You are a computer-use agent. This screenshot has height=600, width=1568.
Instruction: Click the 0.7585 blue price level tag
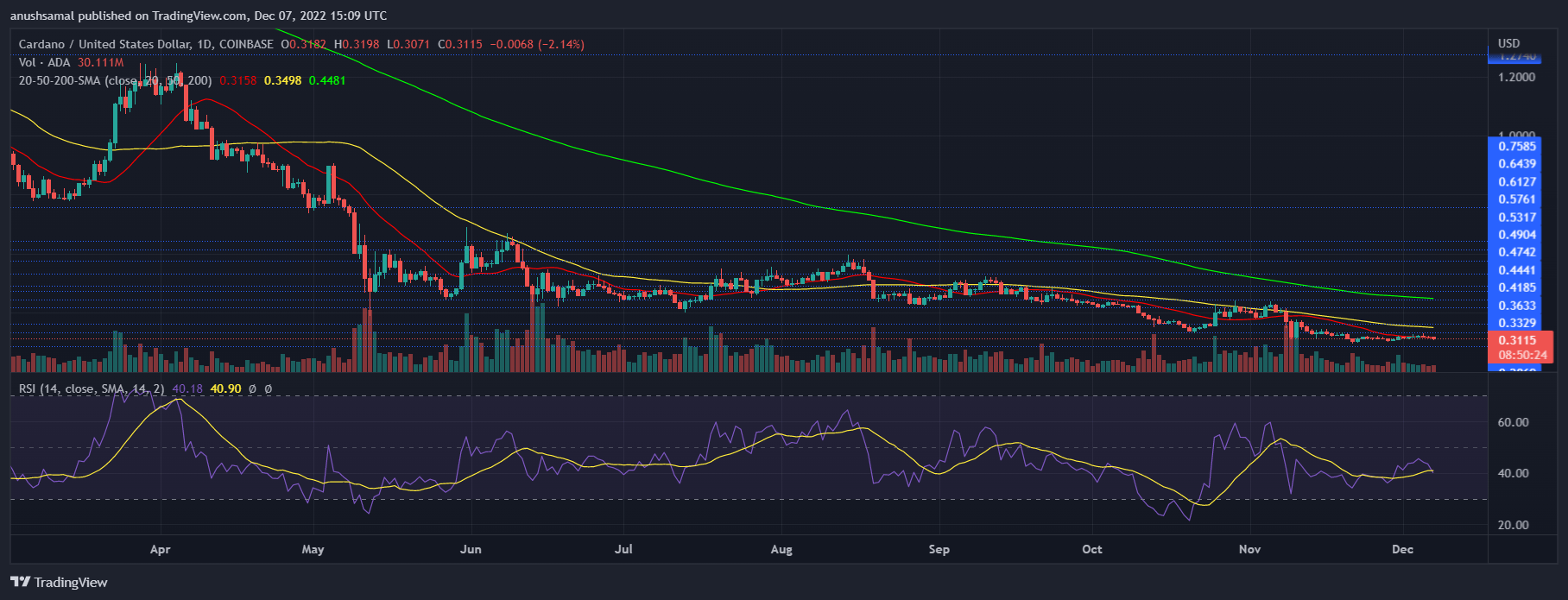coord(1516,146)
